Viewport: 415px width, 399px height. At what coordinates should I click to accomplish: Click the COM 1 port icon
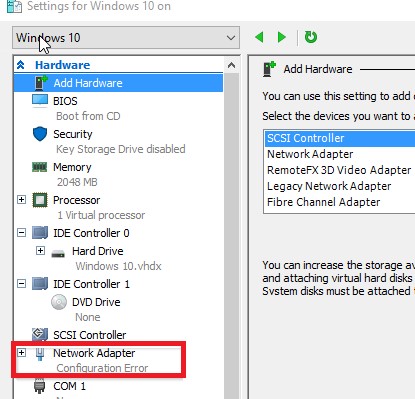40,386
